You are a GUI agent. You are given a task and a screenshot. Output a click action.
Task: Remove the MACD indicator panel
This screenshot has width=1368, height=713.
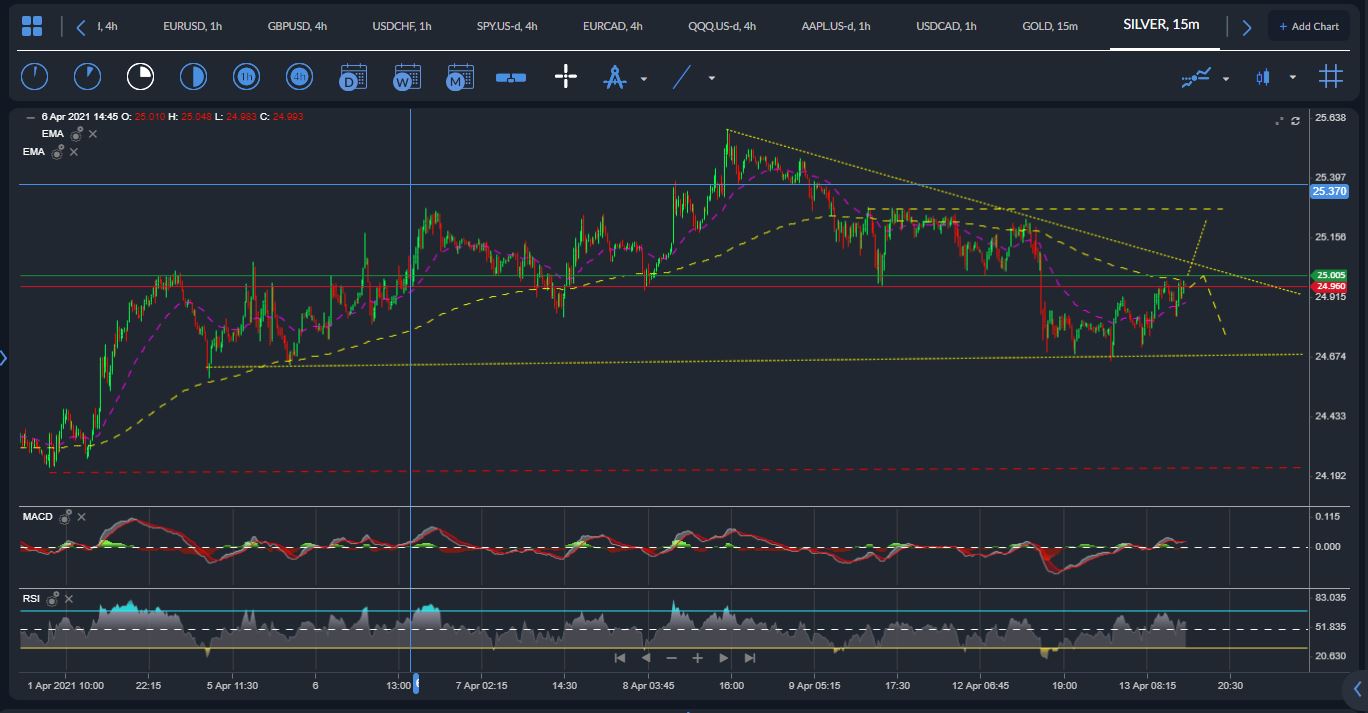[82, 517]
